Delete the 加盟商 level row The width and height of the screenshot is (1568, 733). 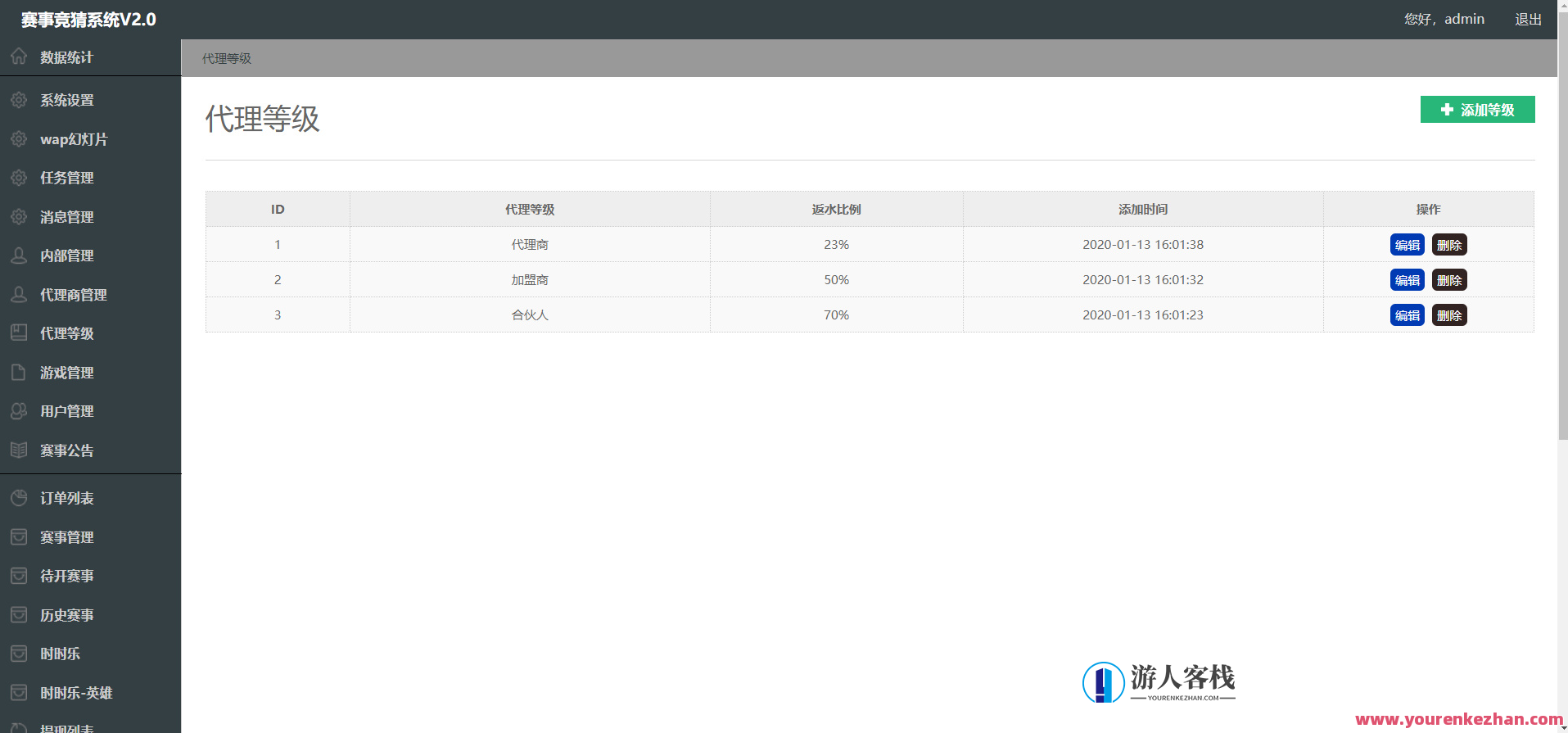(x=1448, y=280)
